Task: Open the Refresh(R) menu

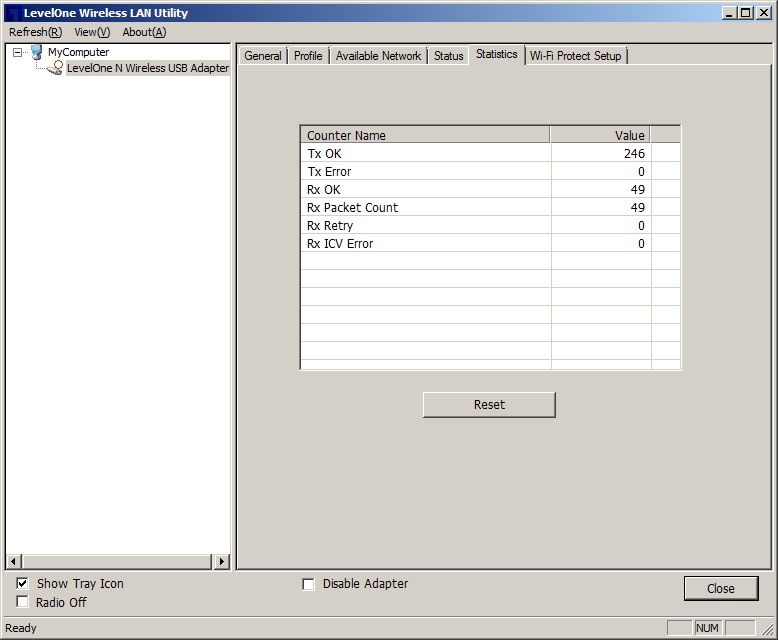Action: coord(36,32)
